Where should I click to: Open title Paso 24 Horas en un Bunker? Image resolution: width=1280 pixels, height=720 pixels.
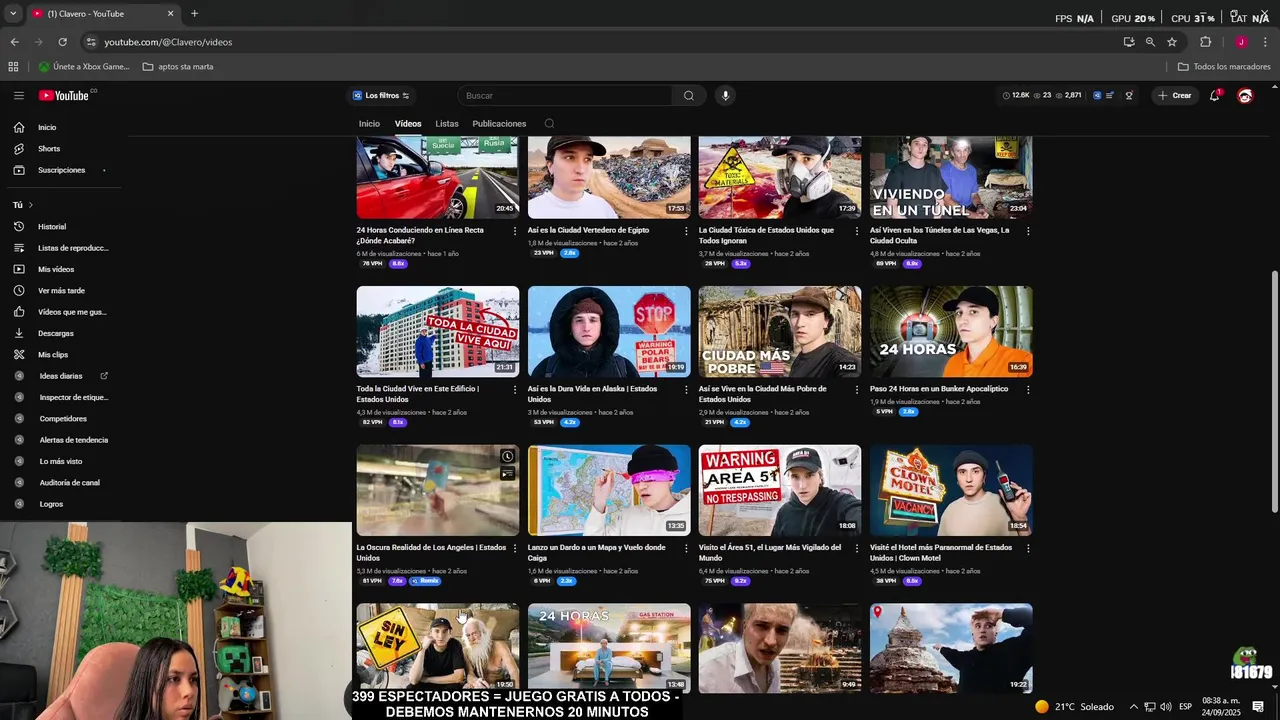tap(939, 389)
